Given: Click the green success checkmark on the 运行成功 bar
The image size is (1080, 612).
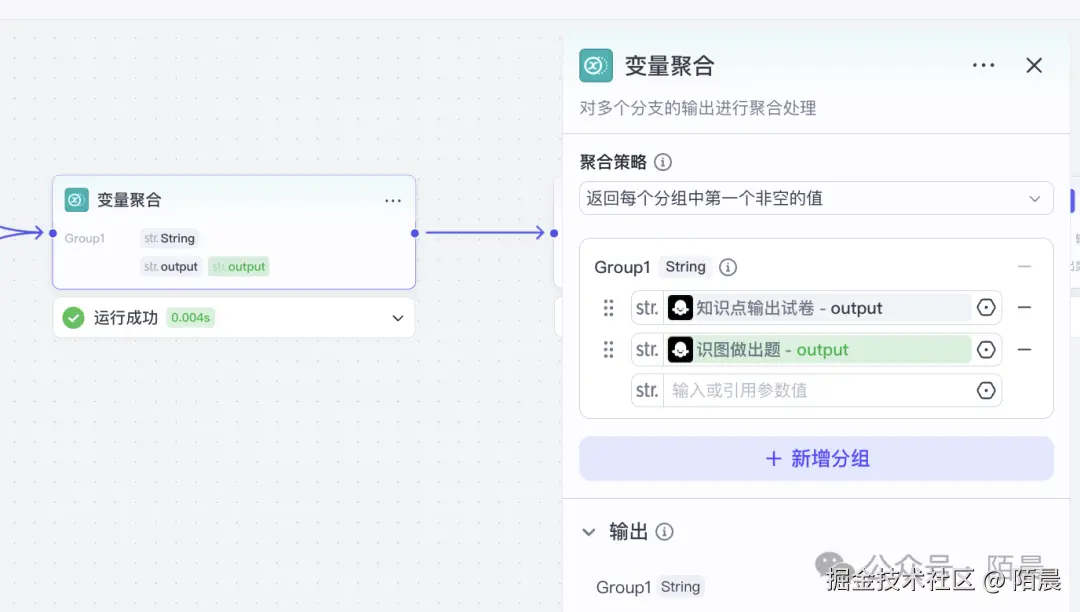Looking at the screenshot, I should click(x=73, y=317).
